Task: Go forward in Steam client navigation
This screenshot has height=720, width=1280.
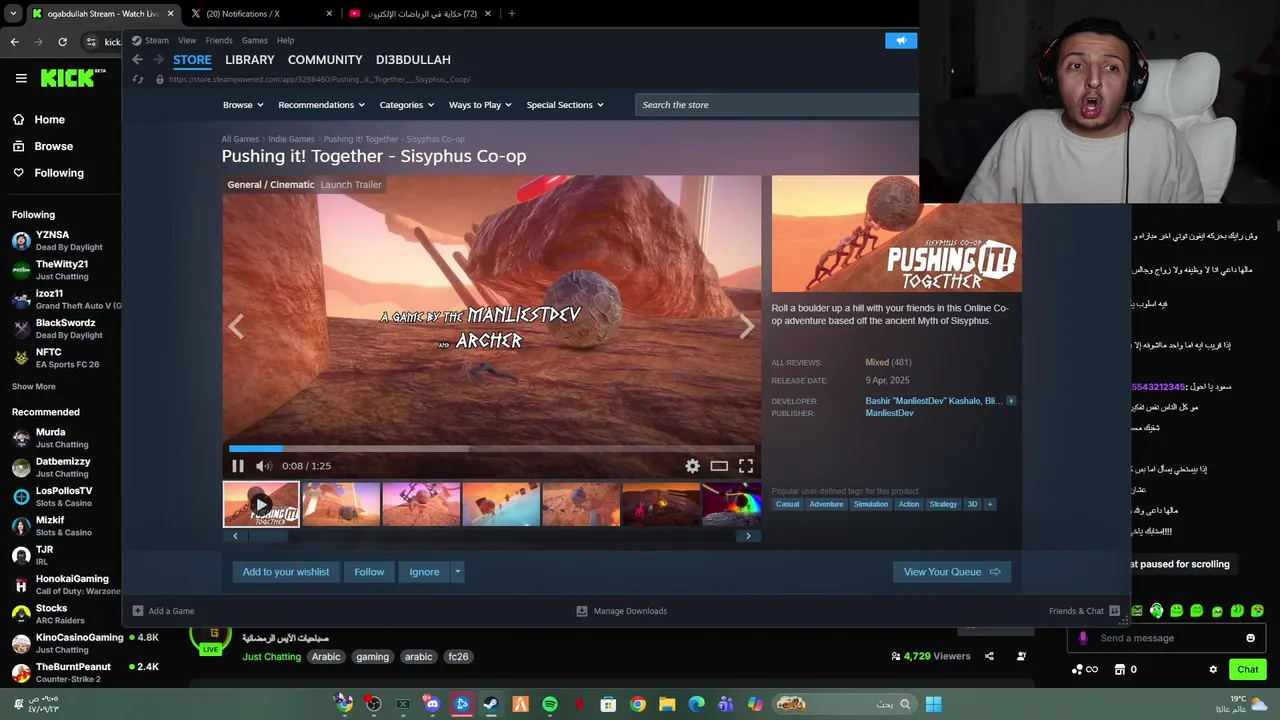Action: click(x=158, y=60)
